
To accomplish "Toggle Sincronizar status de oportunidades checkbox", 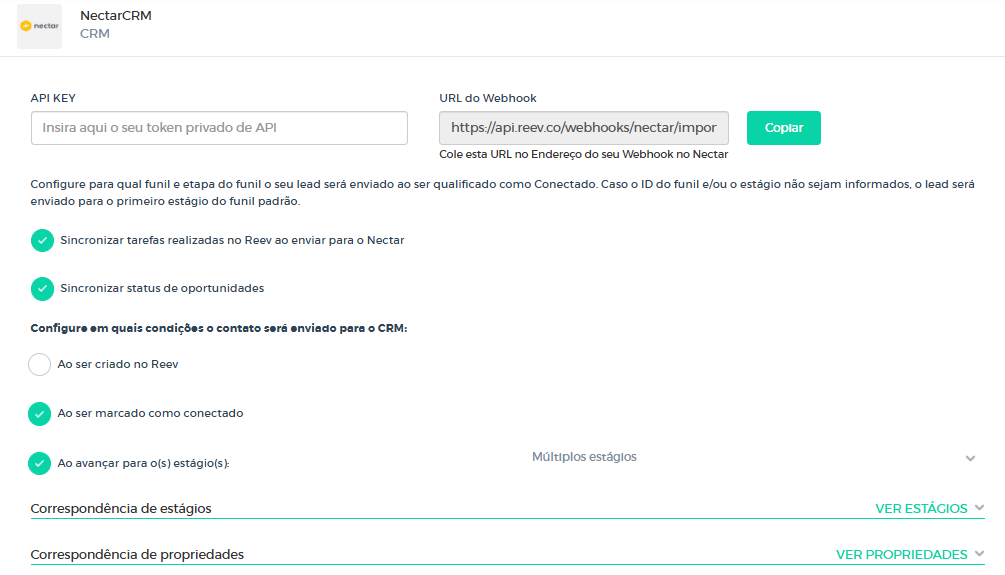I will pos(42,288).
